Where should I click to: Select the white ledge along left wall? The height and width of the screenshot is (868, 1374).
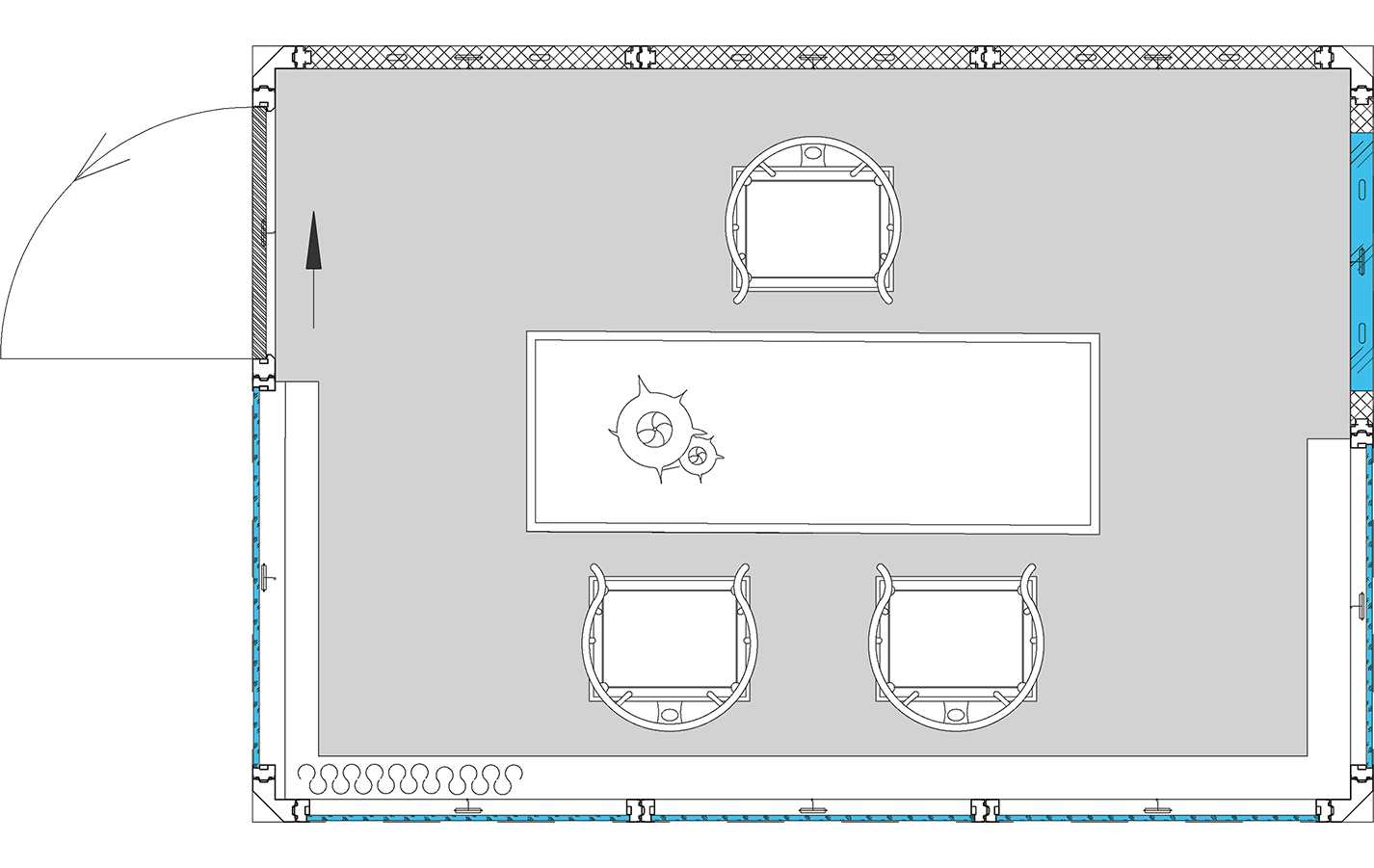(301, 578)
